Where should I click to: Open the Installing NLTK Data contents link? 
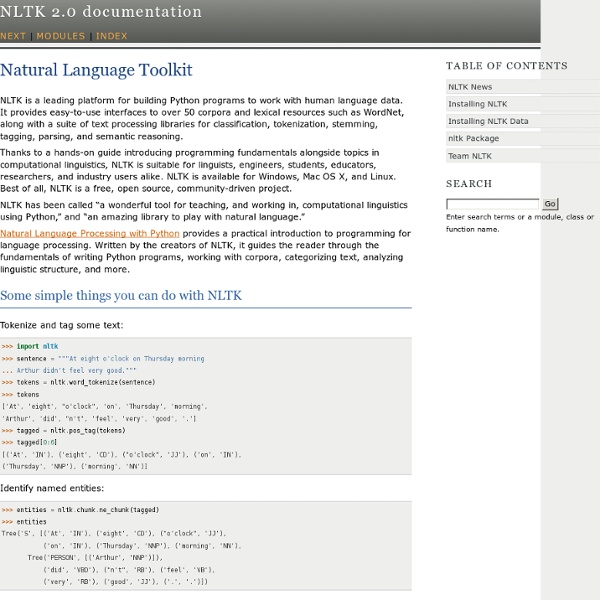coord(488,121)
